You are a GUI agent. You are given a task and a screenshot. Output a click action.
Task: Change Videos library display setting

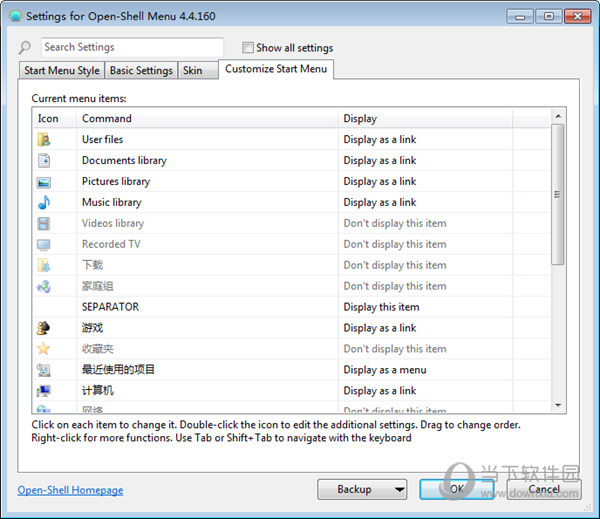(x=395, y=223)
